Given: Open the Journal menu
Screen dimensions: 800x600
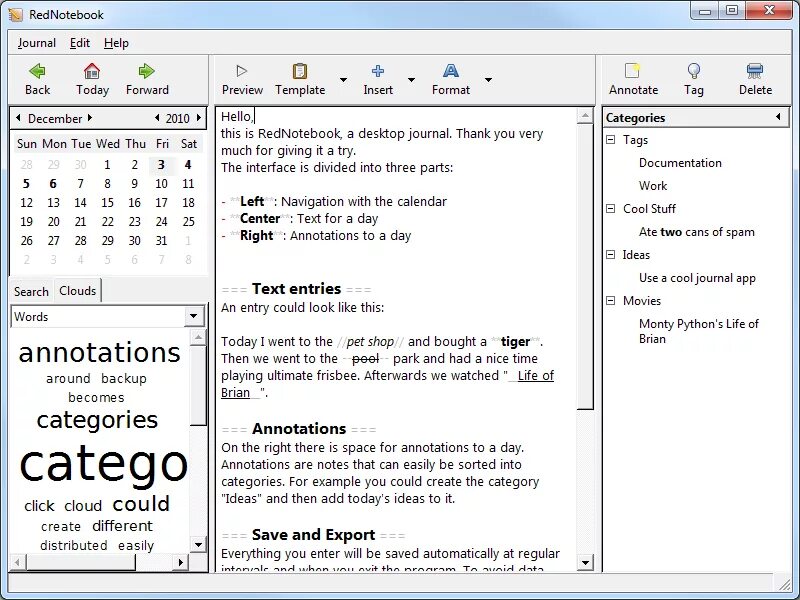Looking at the screenshot, I should coord(37,43).
